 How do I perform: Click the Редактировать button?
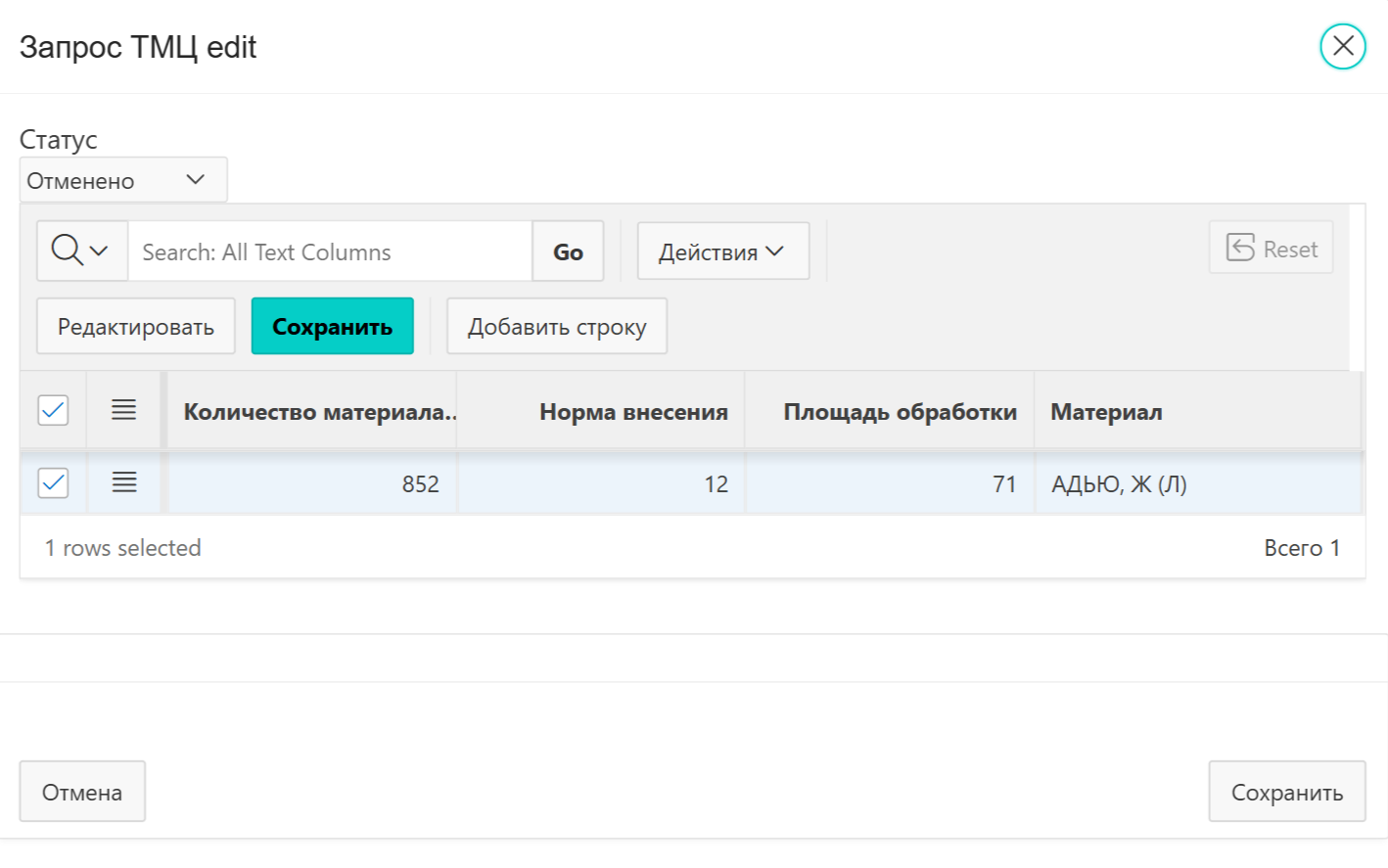tap(135, 327)
